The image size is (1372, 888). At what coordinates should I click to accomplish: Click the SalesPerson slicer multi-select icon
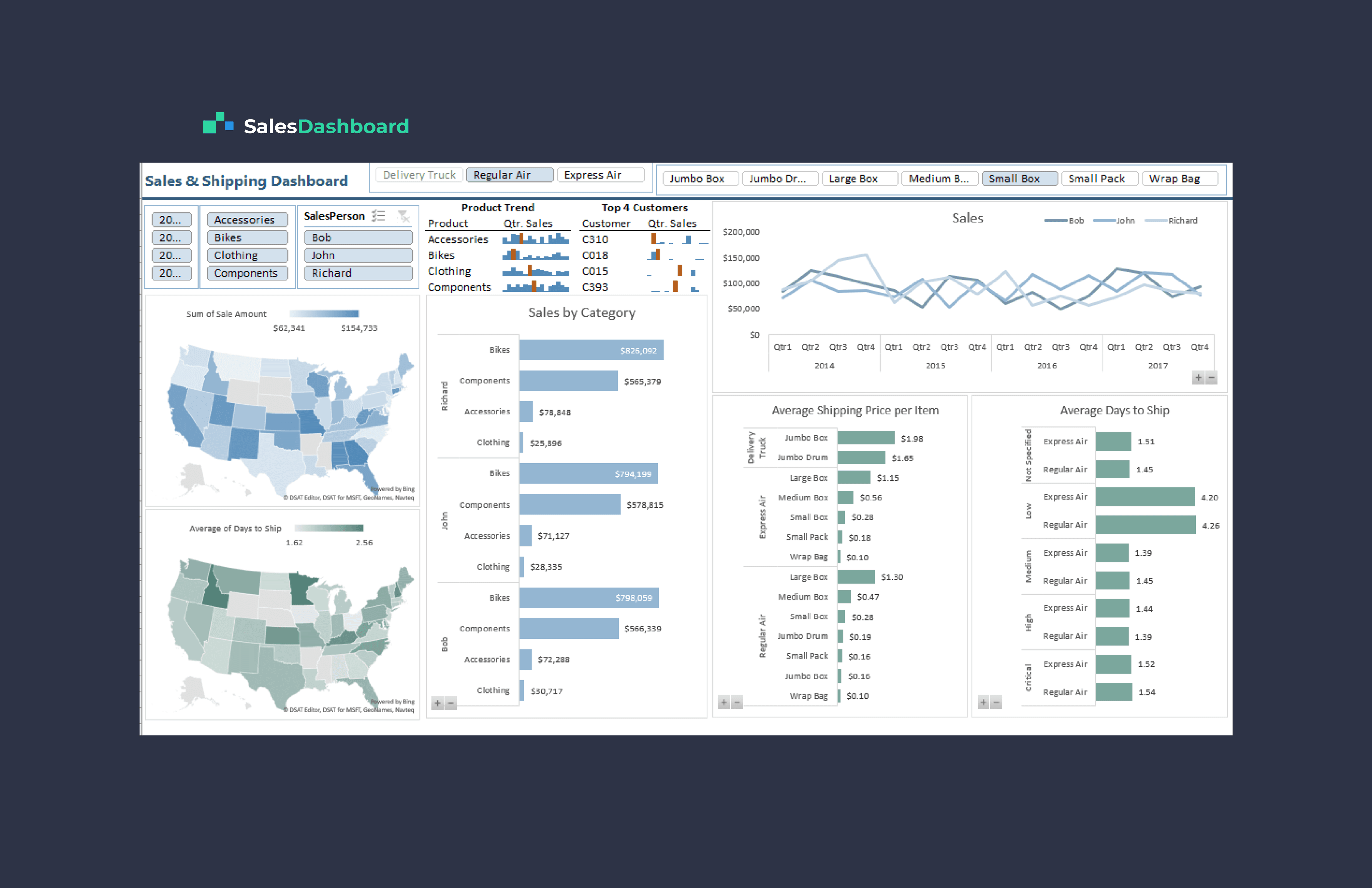[378, 216]
